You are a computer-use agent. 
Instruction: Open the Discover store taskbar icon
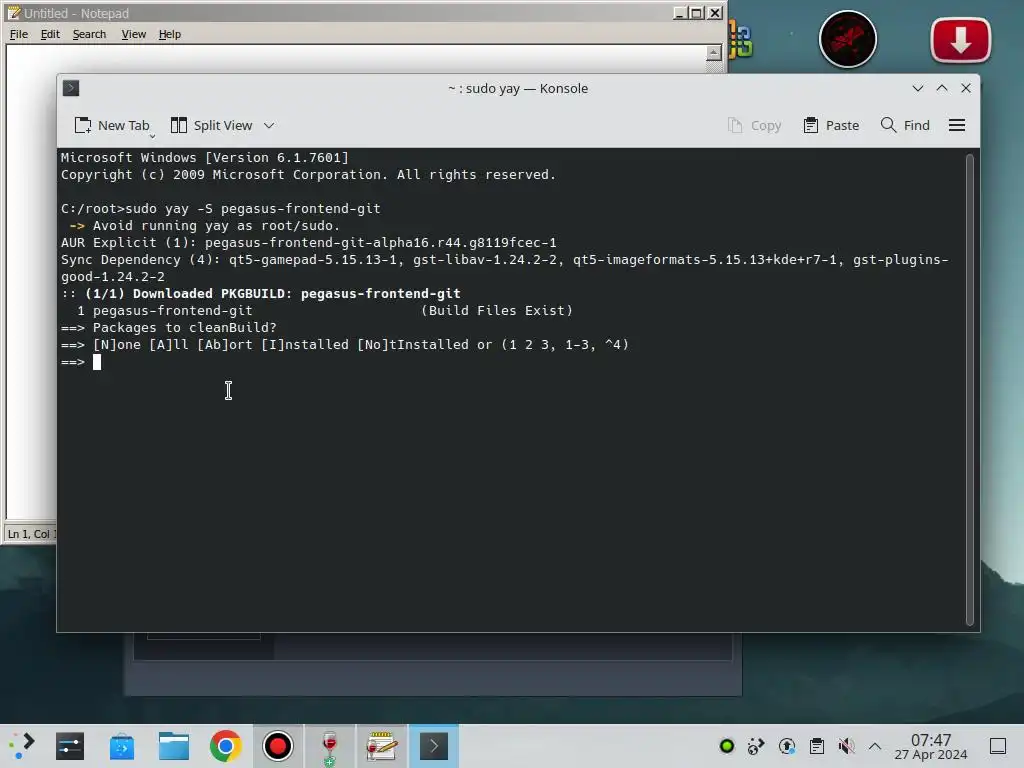pyautogui.click(x=121, y=746)
